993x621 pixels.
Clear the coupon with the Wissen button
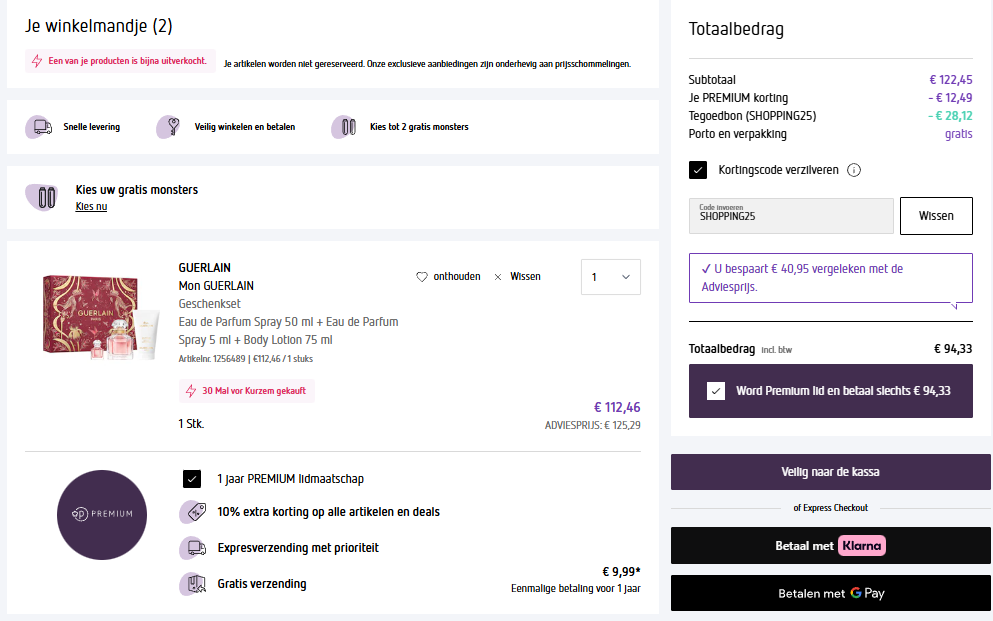[936, 216]
